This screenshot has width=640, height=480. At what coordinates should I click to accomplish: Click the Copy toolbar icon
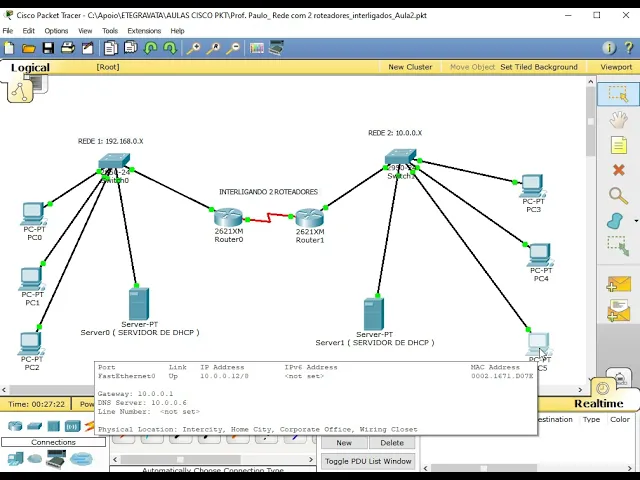(x=110, y=48)
